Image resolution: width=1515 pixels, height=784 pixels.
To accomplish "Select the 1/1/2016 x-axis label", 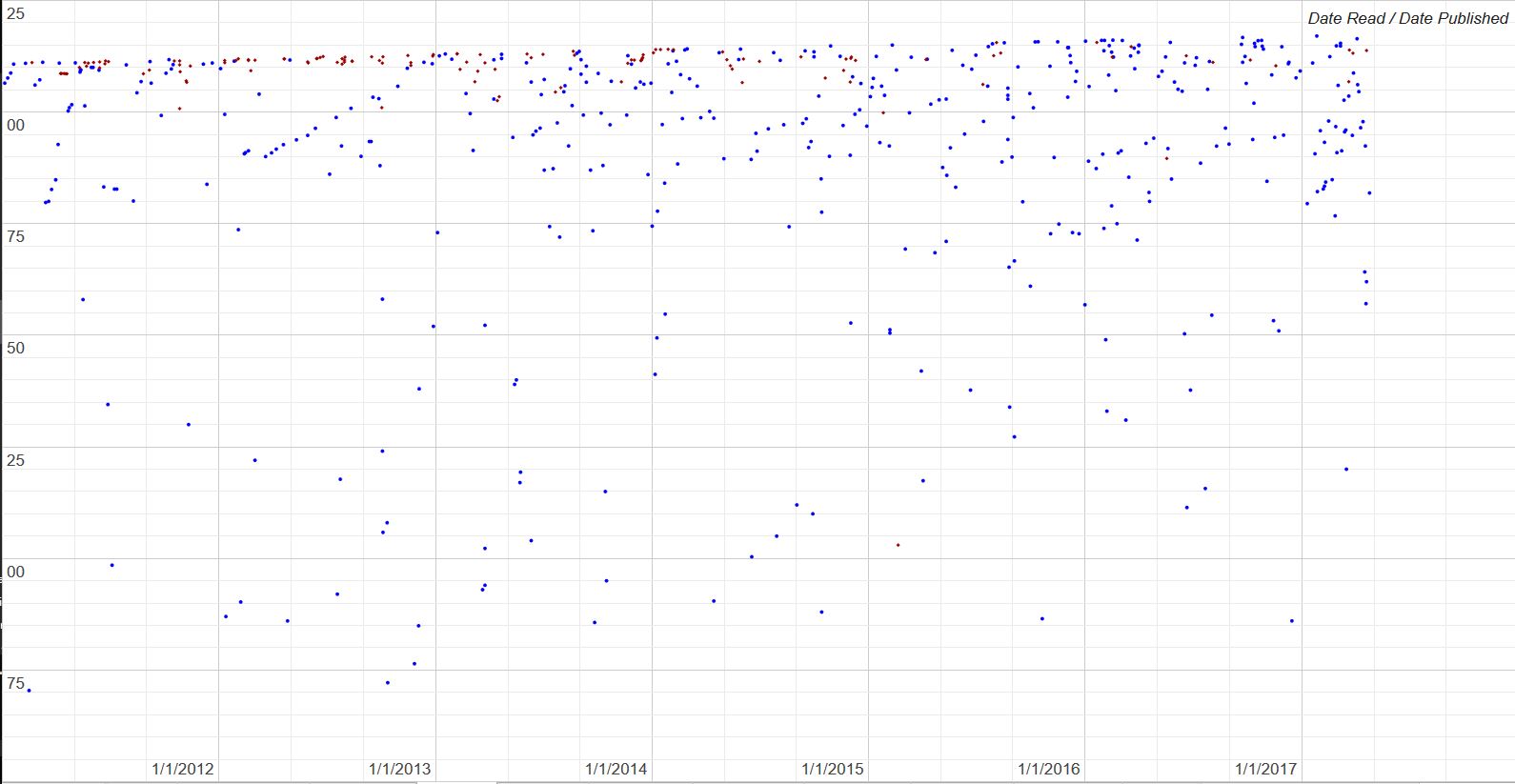I will (1049, 769).
